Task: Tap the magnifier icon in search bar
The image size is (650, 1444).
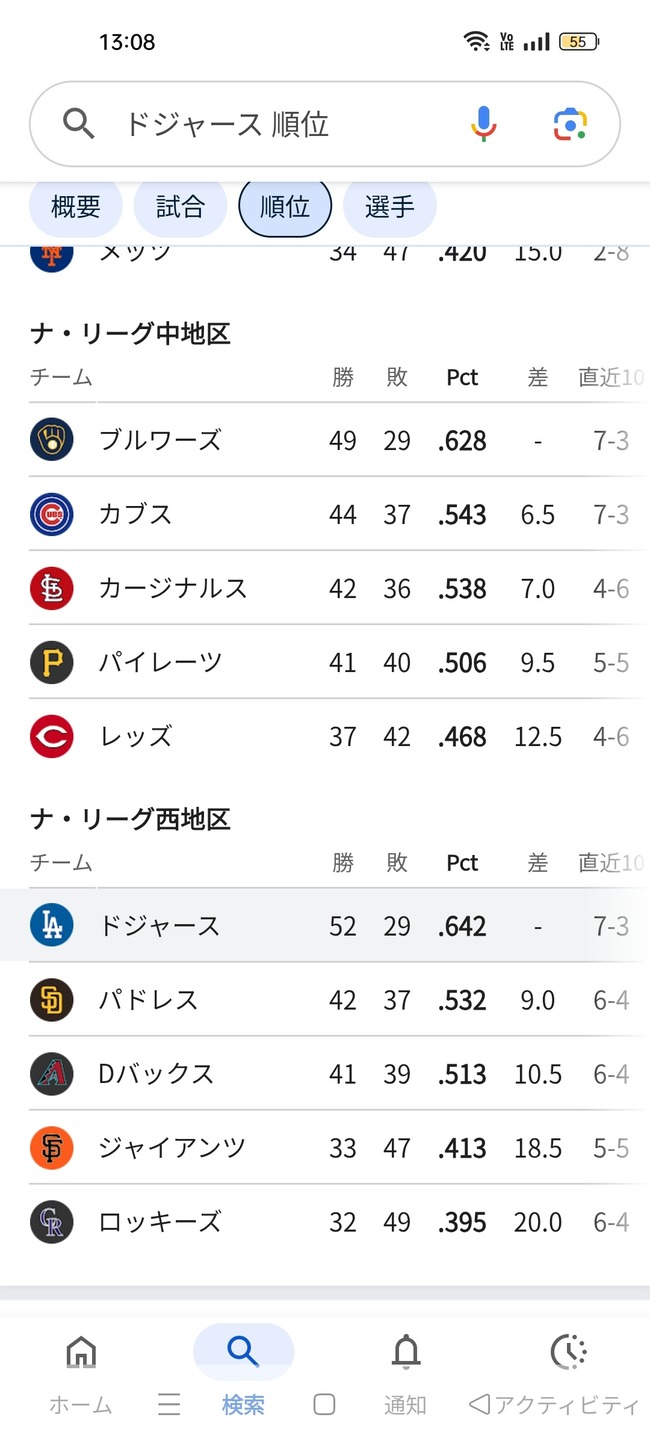Action: tap(78, 124)
